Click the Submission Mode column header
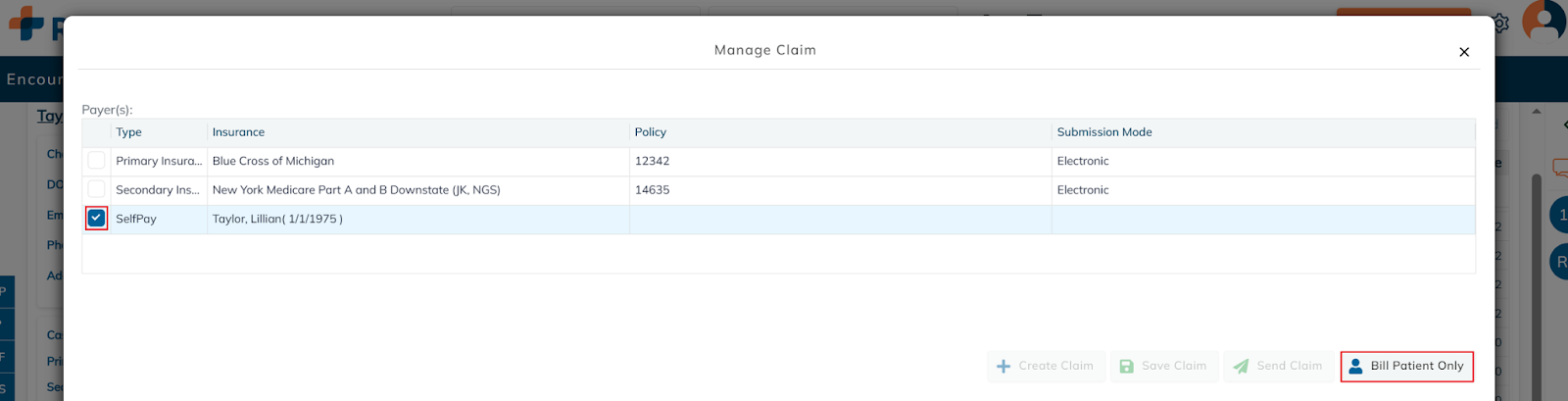This screenshot has width=1568, height=401. click(1103, 132)
